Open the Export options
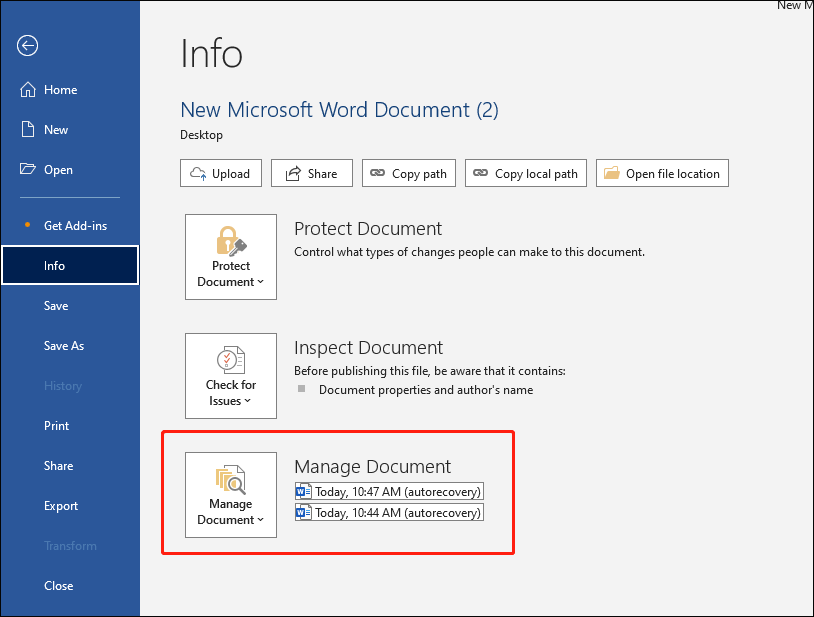The width and height of the screenshot is (814, 617). 70,505
